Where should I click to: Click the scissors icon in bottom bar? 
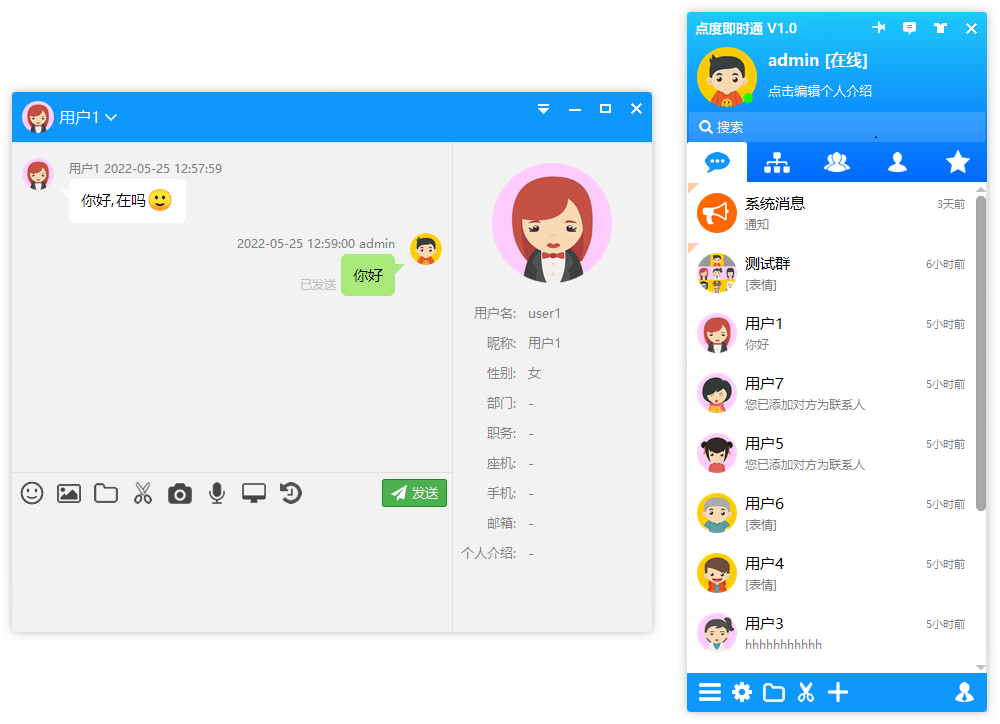pyautogui.click(x=806, y=692)
